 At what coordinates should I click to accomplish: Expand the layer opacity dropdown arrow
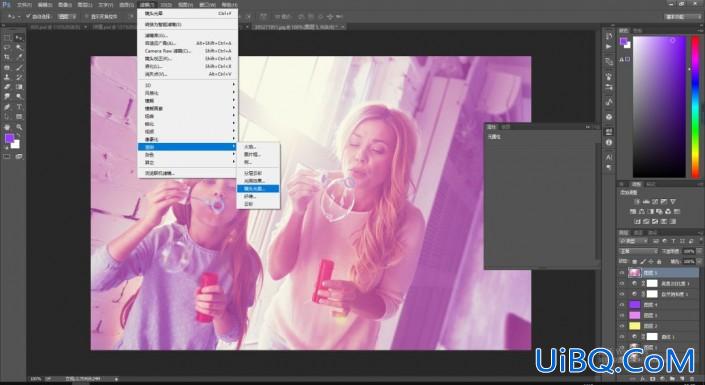(x=698, y=251)
